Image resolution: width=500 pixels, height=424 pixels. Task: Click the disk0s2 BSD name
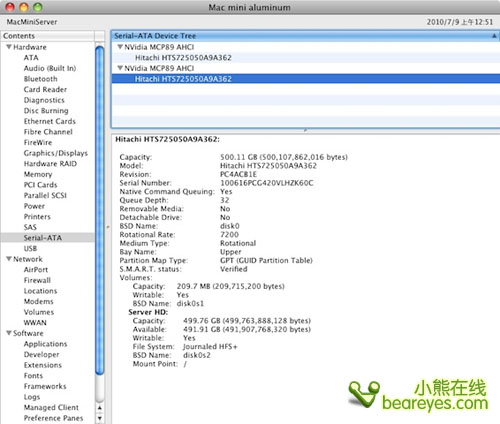point(197,355)
